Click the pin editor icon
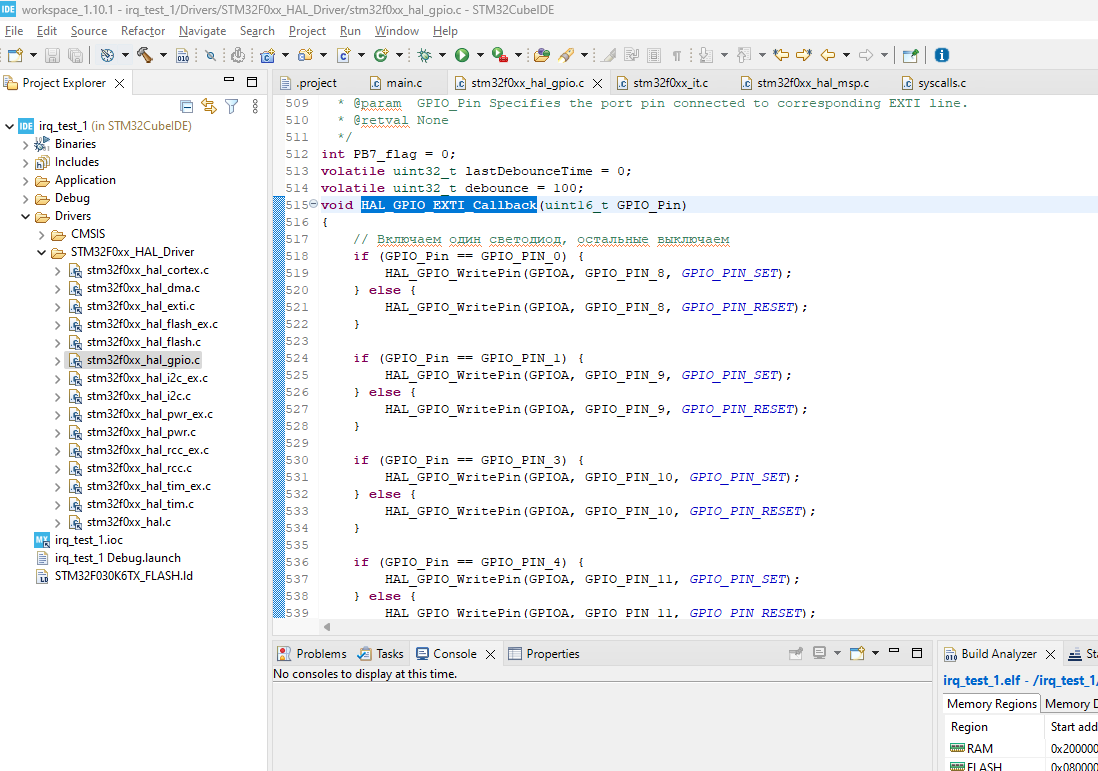Viewport: 1098px width, 771px height. [x=910, y=55]
